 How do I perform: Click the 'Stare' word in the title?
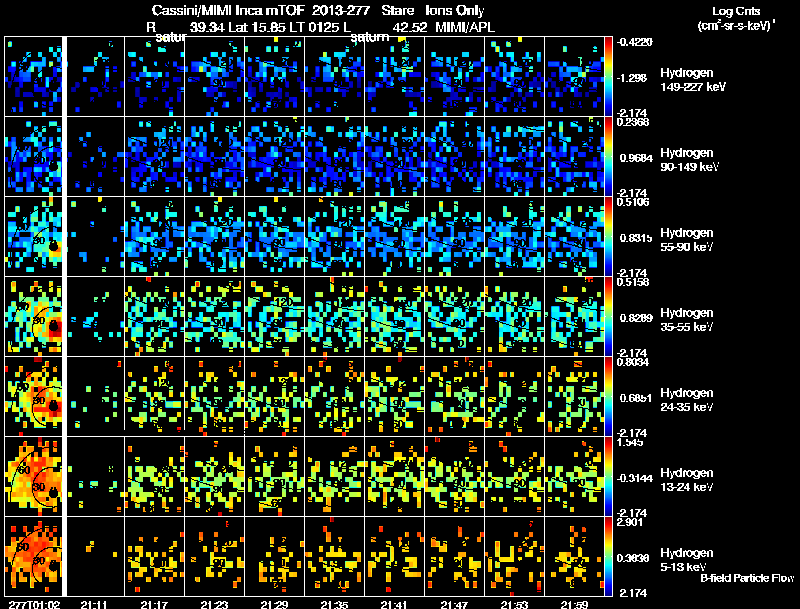point(397,10)
